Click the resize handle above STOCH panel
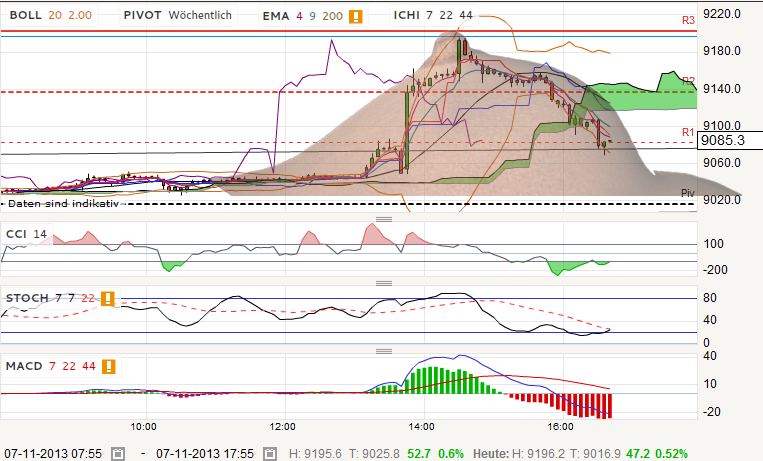Viewport: 763px width, 461px height. (384, 283)
